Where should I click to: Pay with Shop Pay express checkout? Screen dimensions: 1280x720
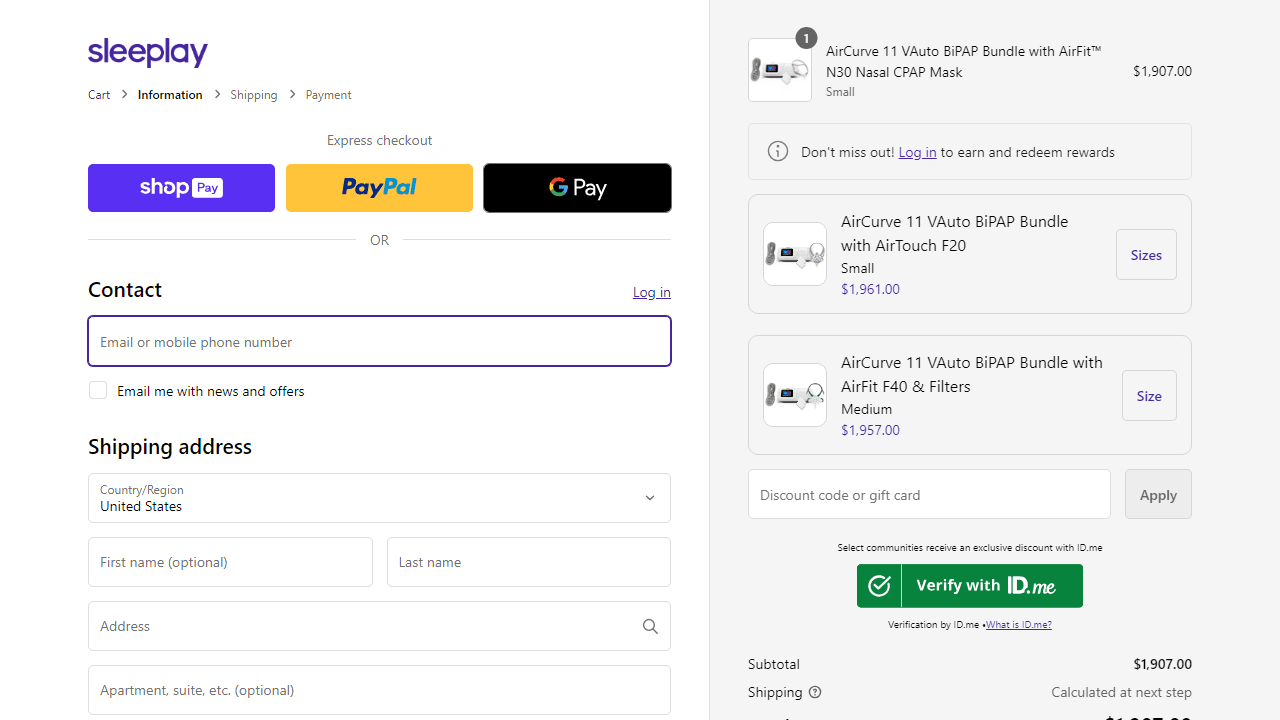(x=181, y=188)
